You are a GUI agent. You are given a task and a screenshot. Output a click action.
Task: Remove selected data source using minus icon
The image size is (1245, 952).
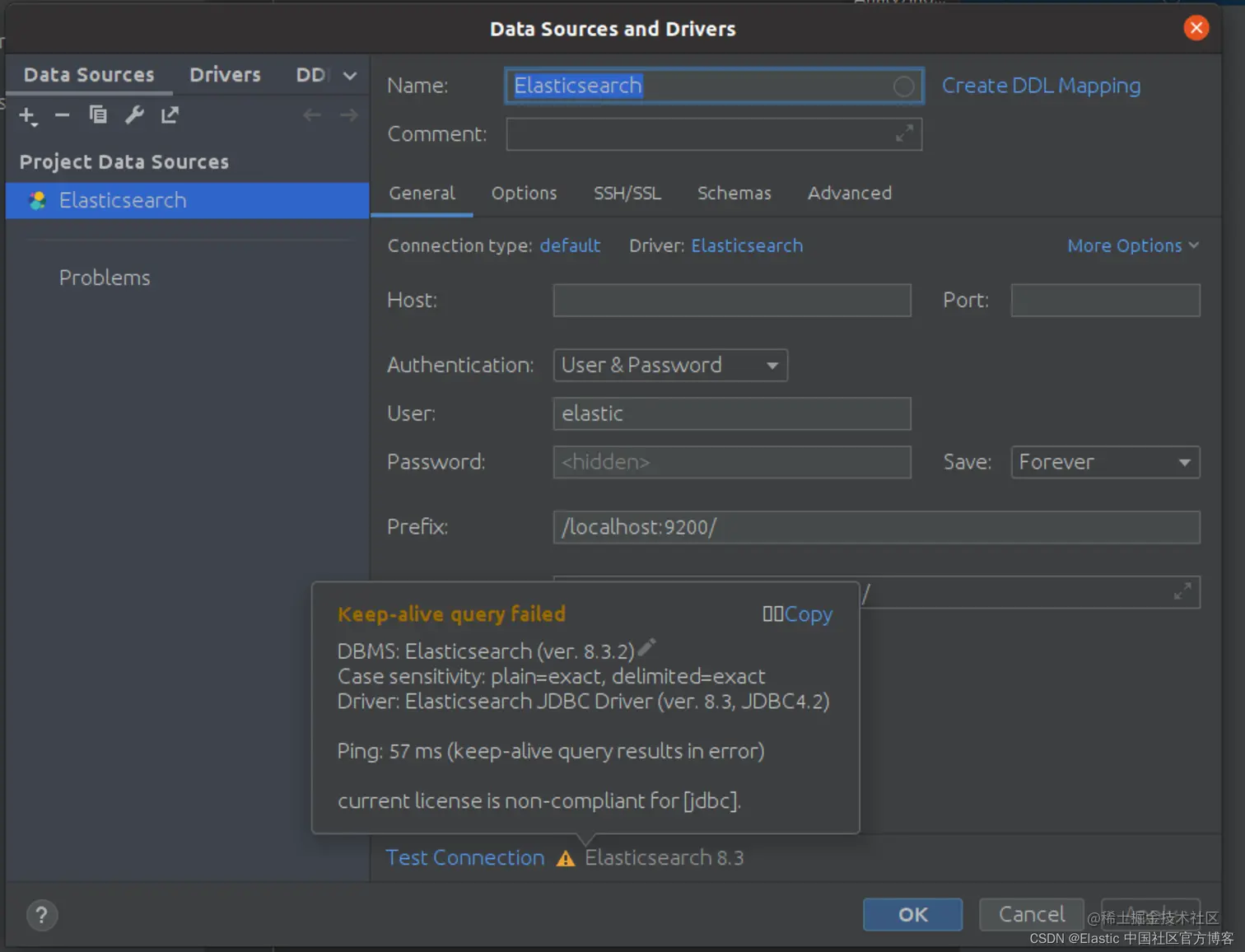point(62,115)
